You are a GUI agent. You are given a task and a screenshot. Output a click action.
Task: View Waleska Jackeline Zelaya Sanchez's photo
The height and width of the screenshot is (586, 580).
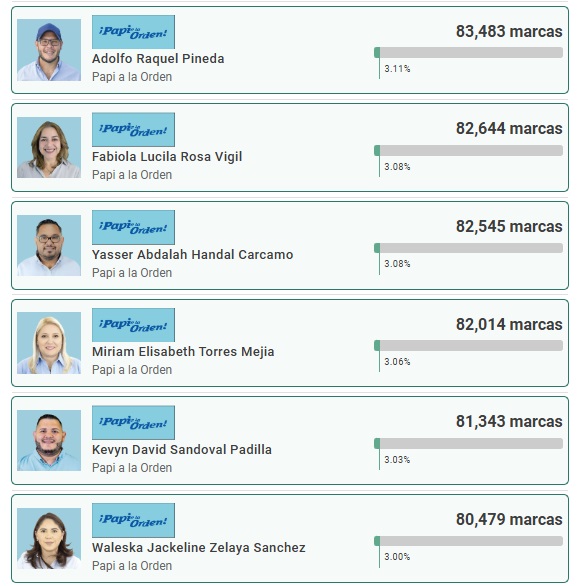[49, 538]
